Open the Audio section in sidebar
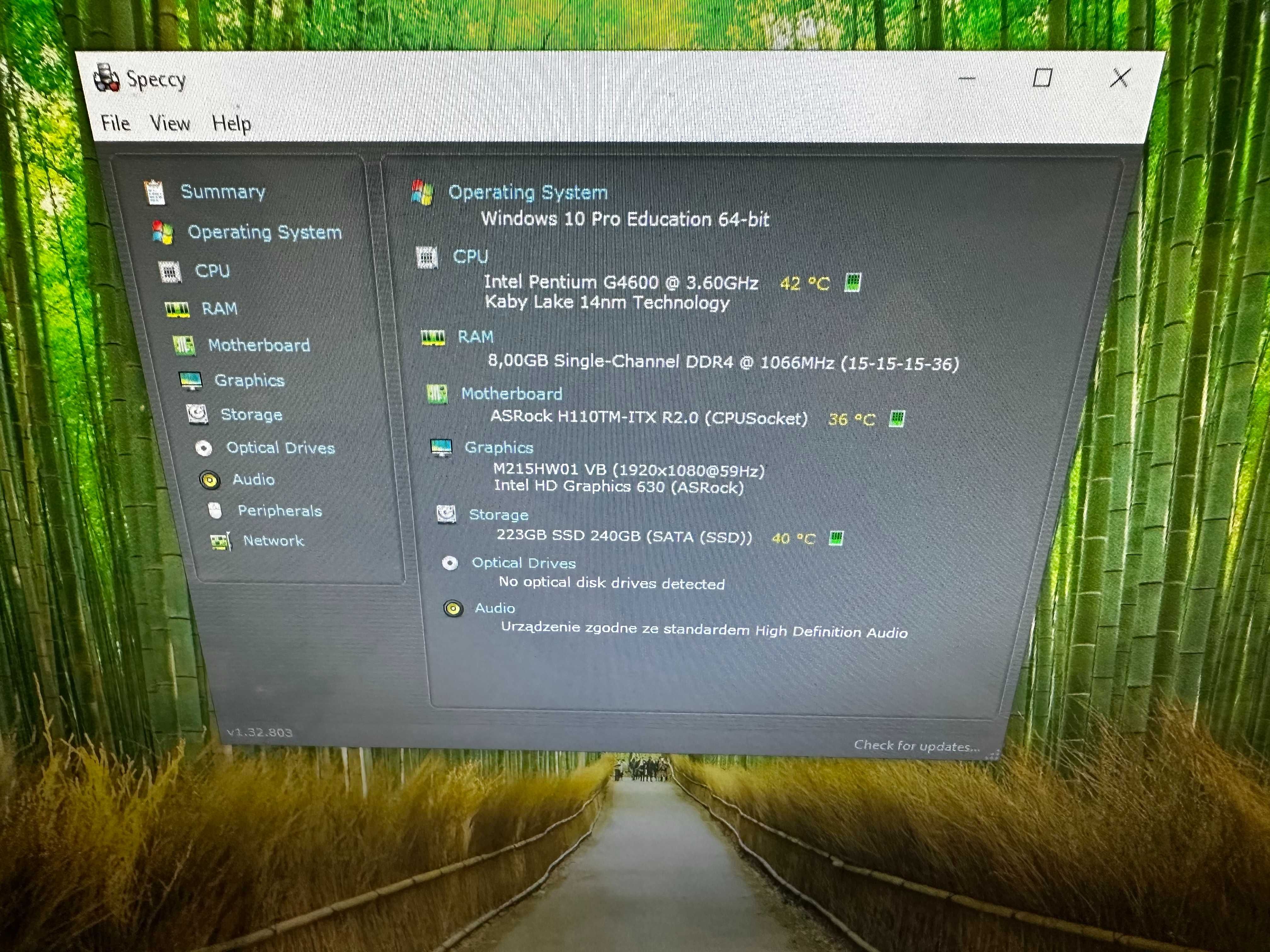This screenshot has width=1270, height=952. coord(253,479)
